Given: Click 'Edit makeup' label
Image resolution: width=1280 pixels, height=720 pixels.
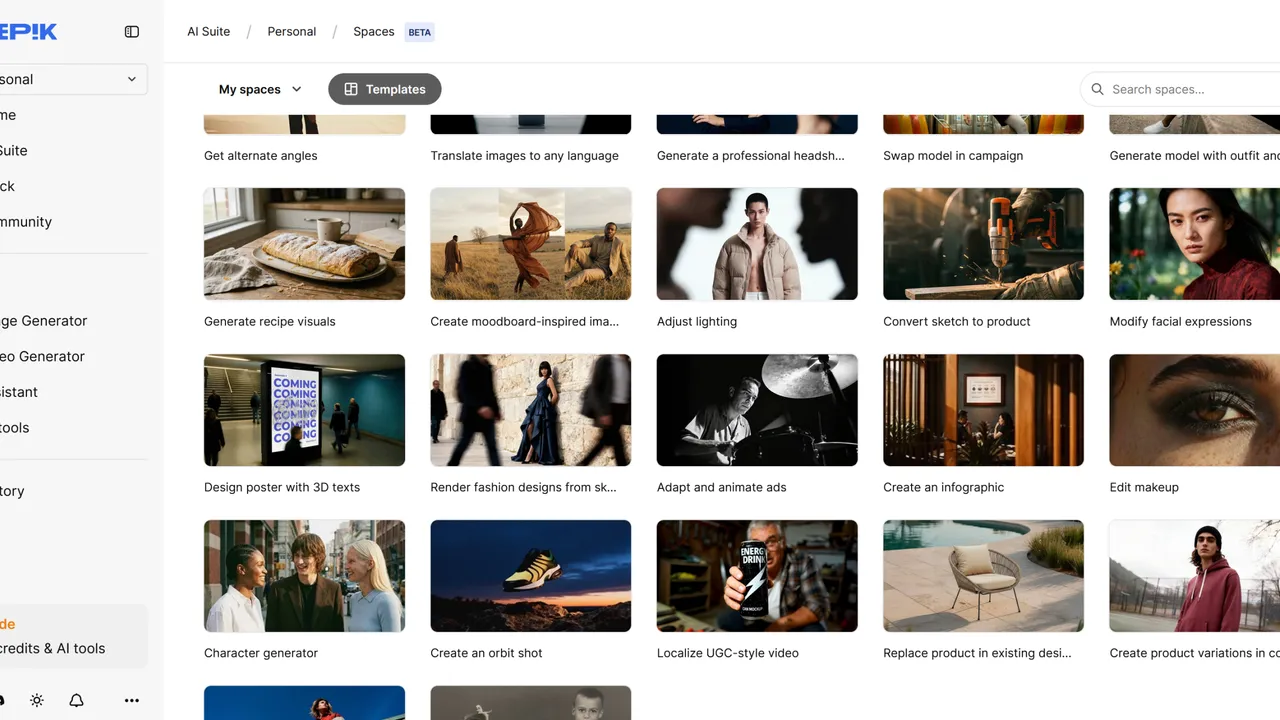Looking at the screenshot, I should [x=1144, y=488].
